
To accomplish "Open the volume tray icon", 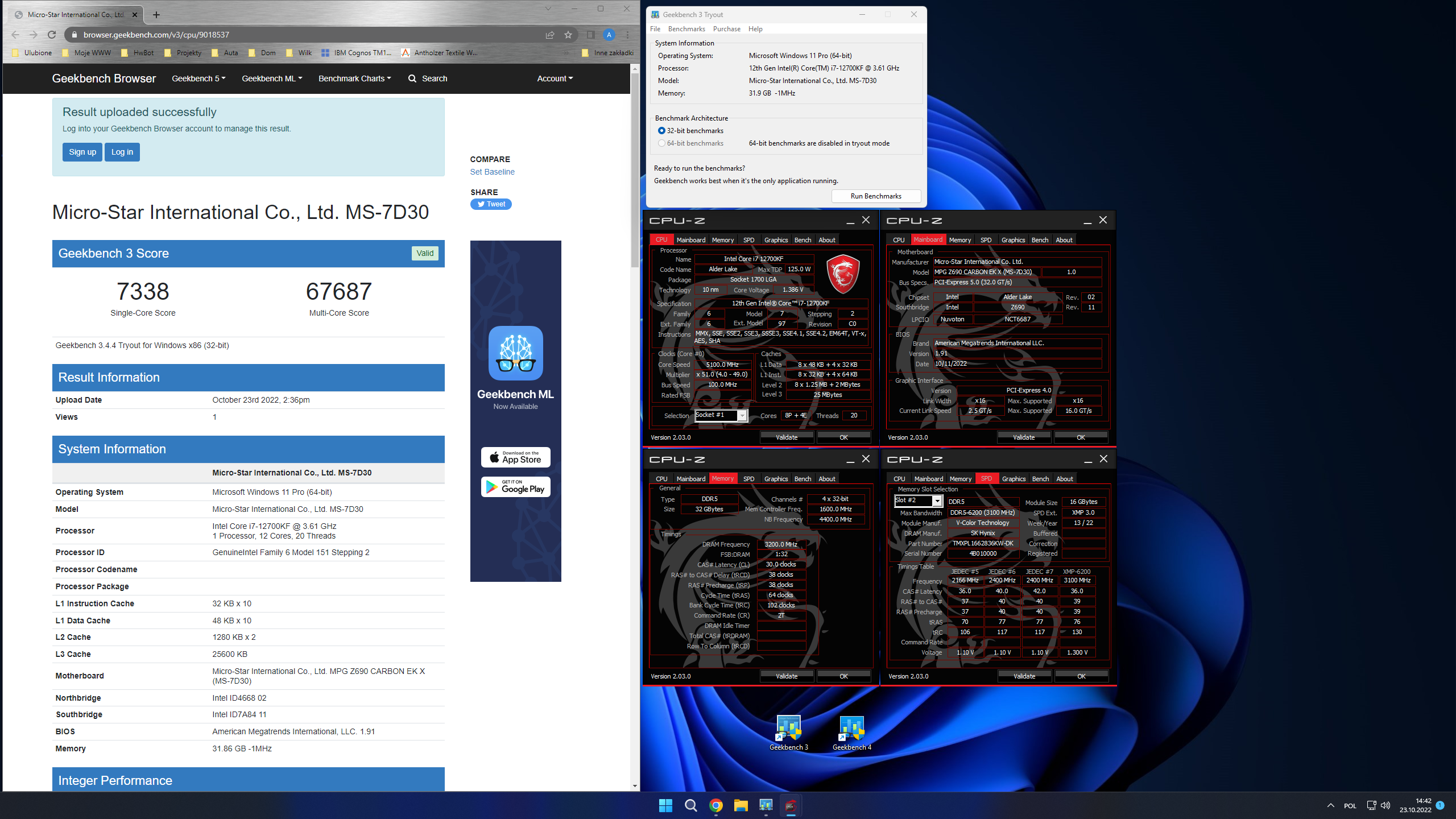I will (1385, 805).
